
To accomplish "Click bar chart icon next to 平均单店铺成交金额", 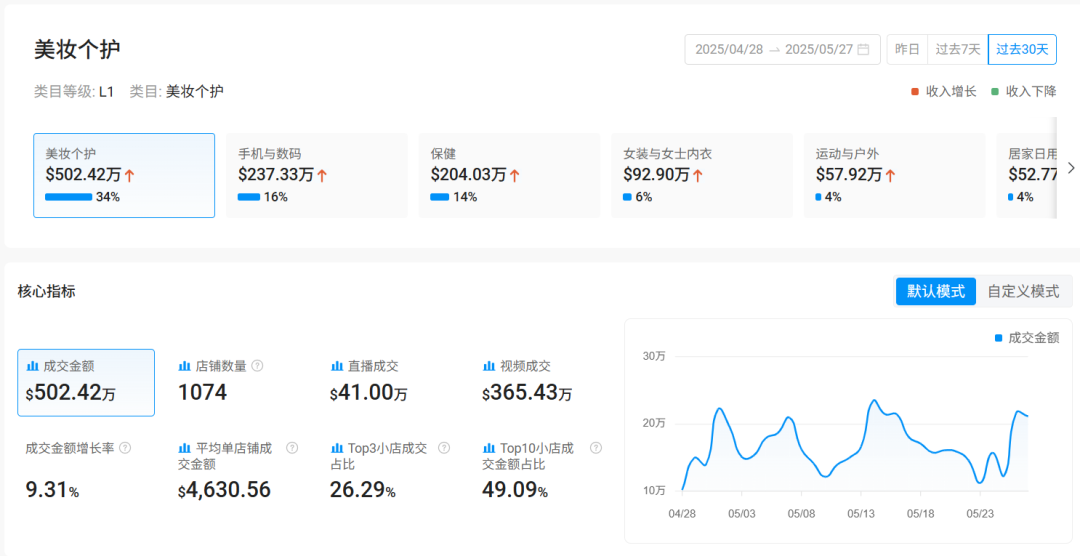I will click(185, 449).
